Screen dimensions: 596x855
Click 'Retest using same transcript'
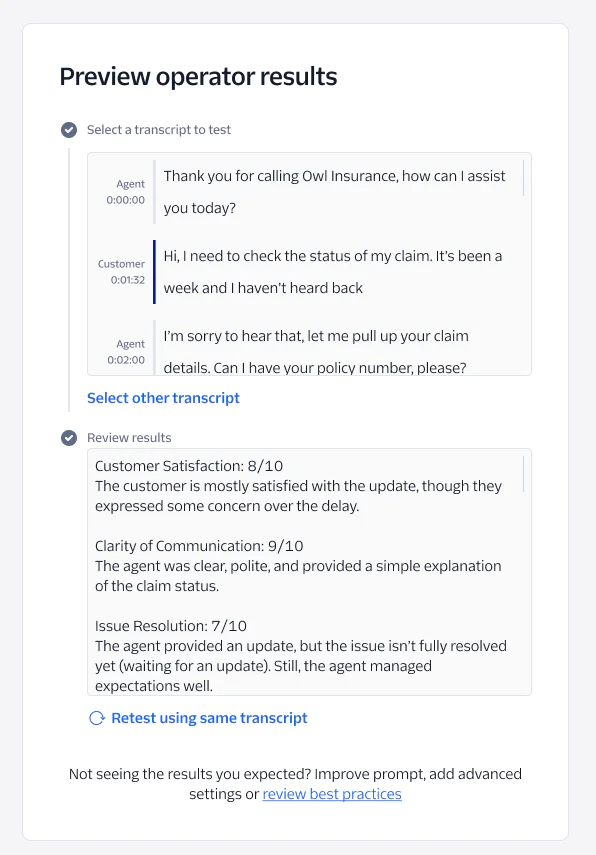coord(208,718)
